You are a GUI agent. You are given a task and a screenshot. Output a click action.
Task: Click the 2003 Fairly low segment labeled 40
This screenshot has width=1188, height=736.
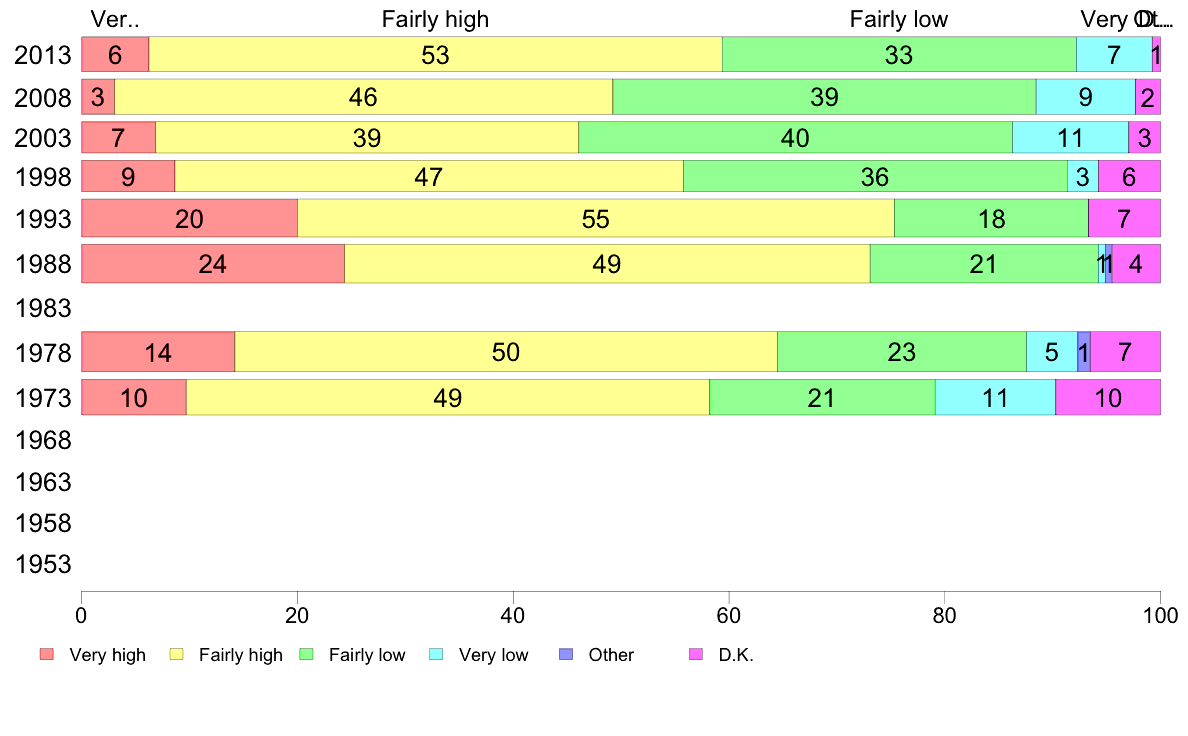tap(795, 138)
